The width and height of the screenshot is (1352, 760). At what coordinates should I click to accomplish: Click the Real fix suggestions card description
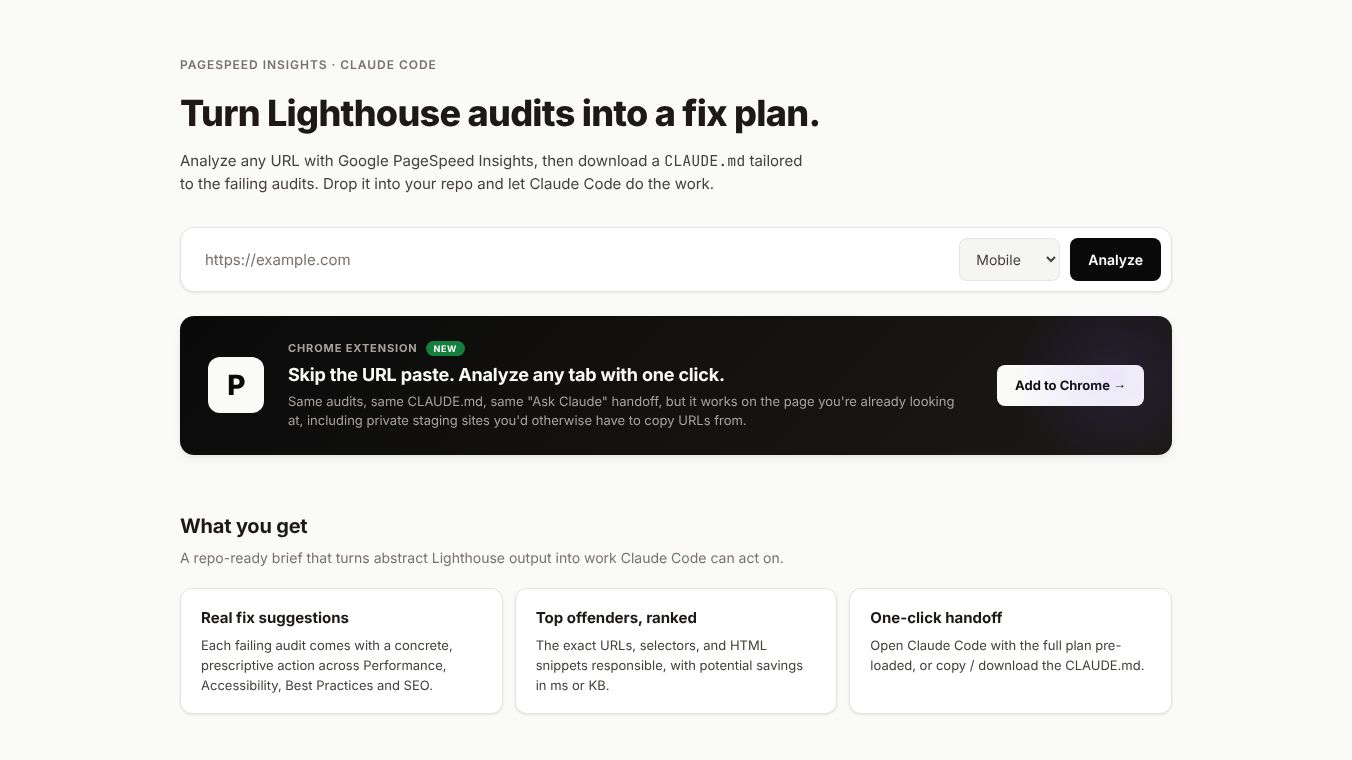click(327, 665)
